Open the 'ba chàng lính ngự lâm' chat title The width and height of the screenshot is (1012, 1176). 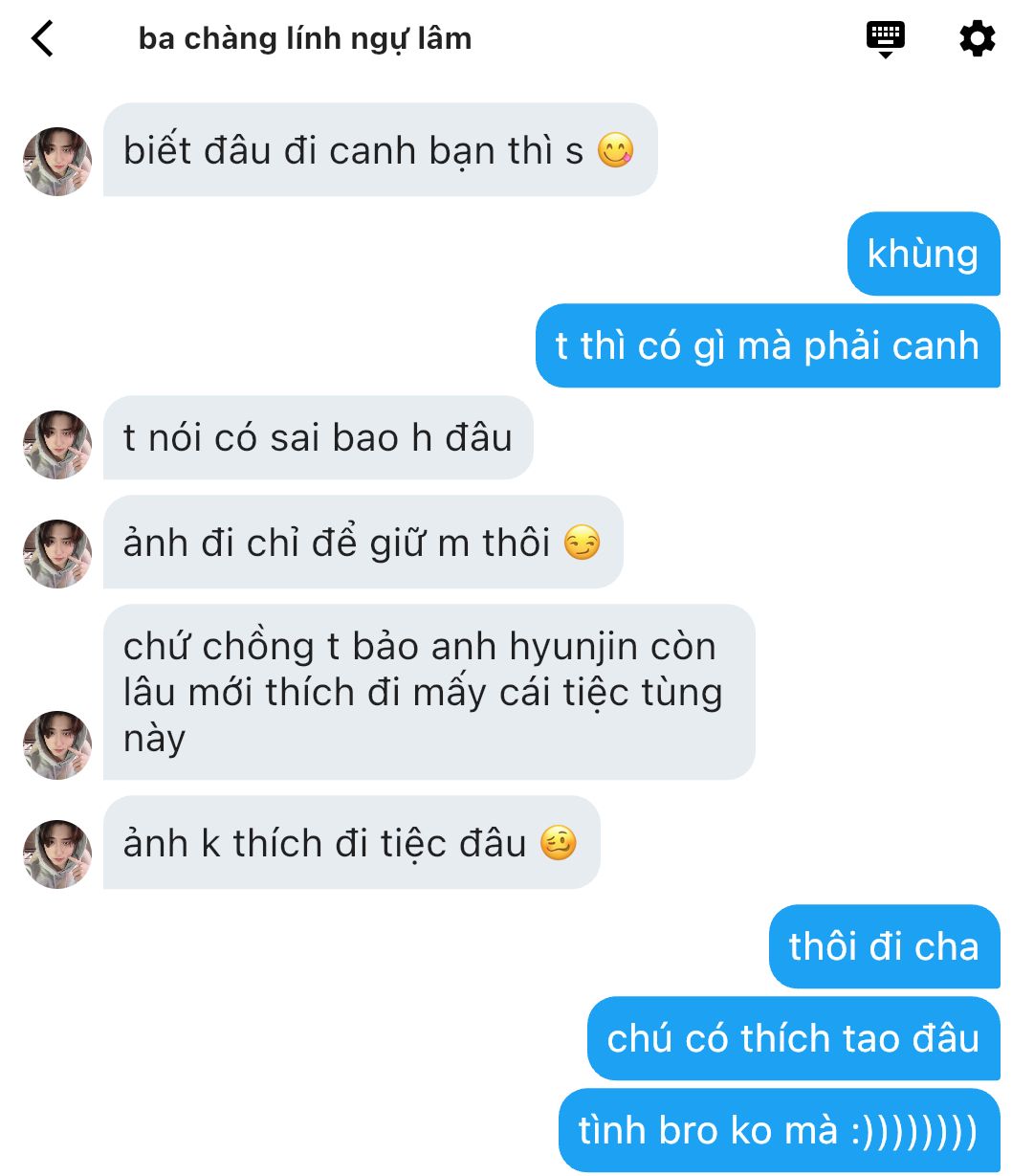(x=305, y=38)
